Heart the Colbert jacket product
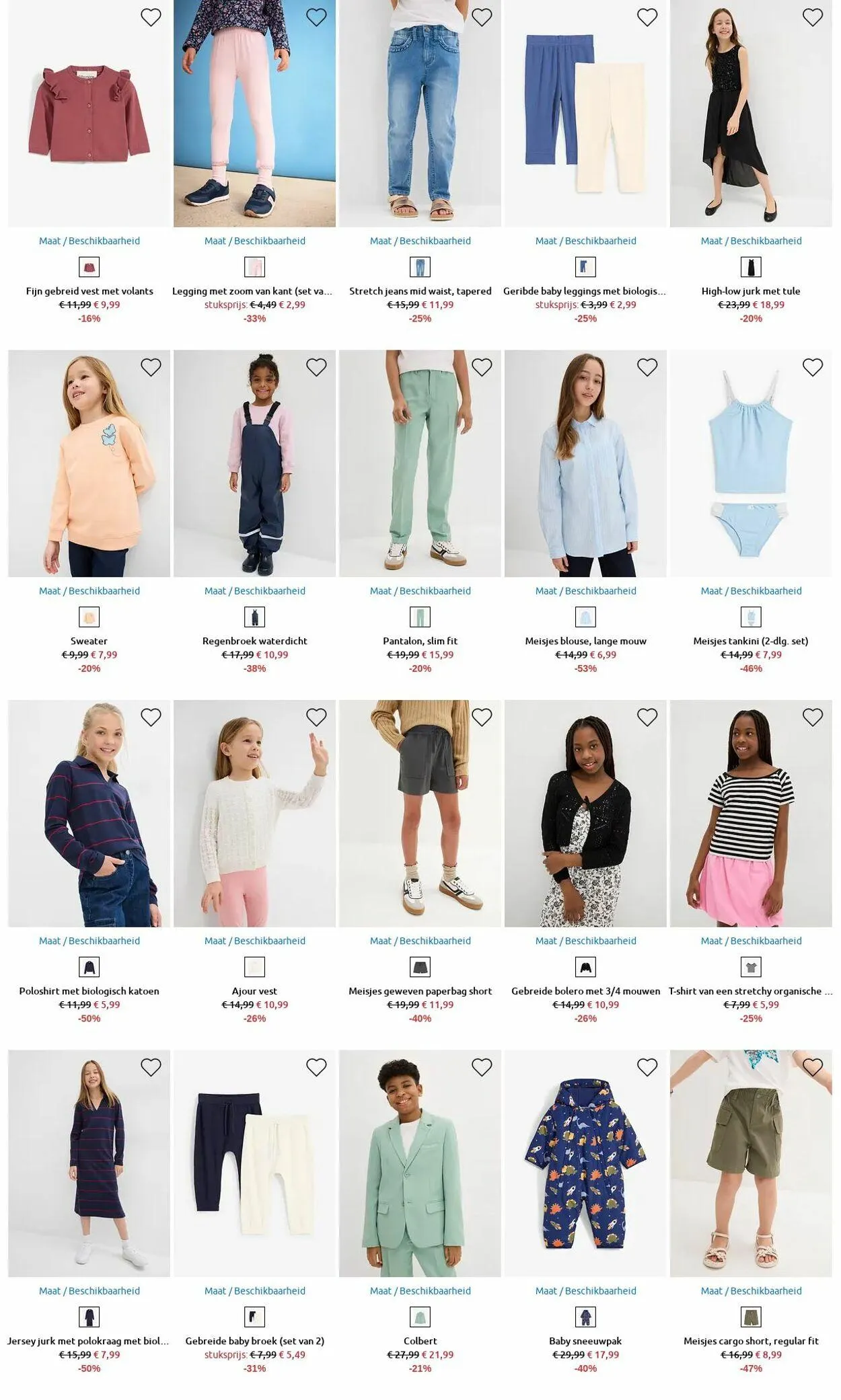 click(482, 1067)
